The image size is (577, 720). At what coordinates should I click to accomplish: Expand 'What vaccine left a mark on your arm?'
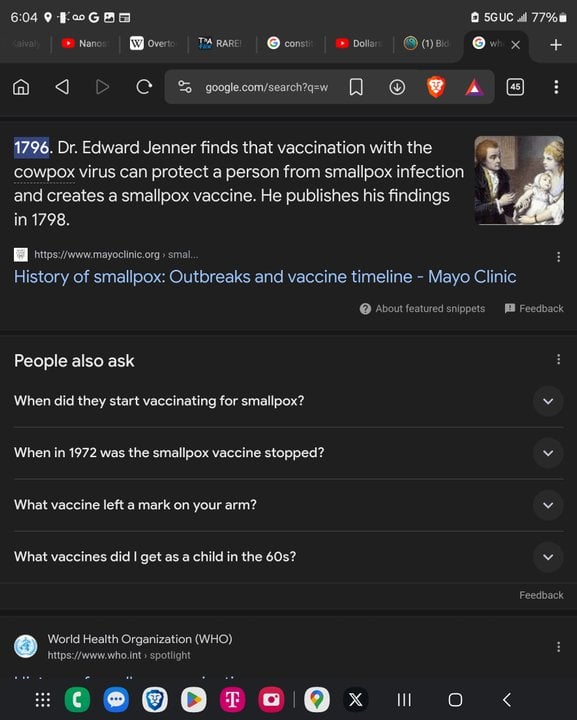click(288, 505)
